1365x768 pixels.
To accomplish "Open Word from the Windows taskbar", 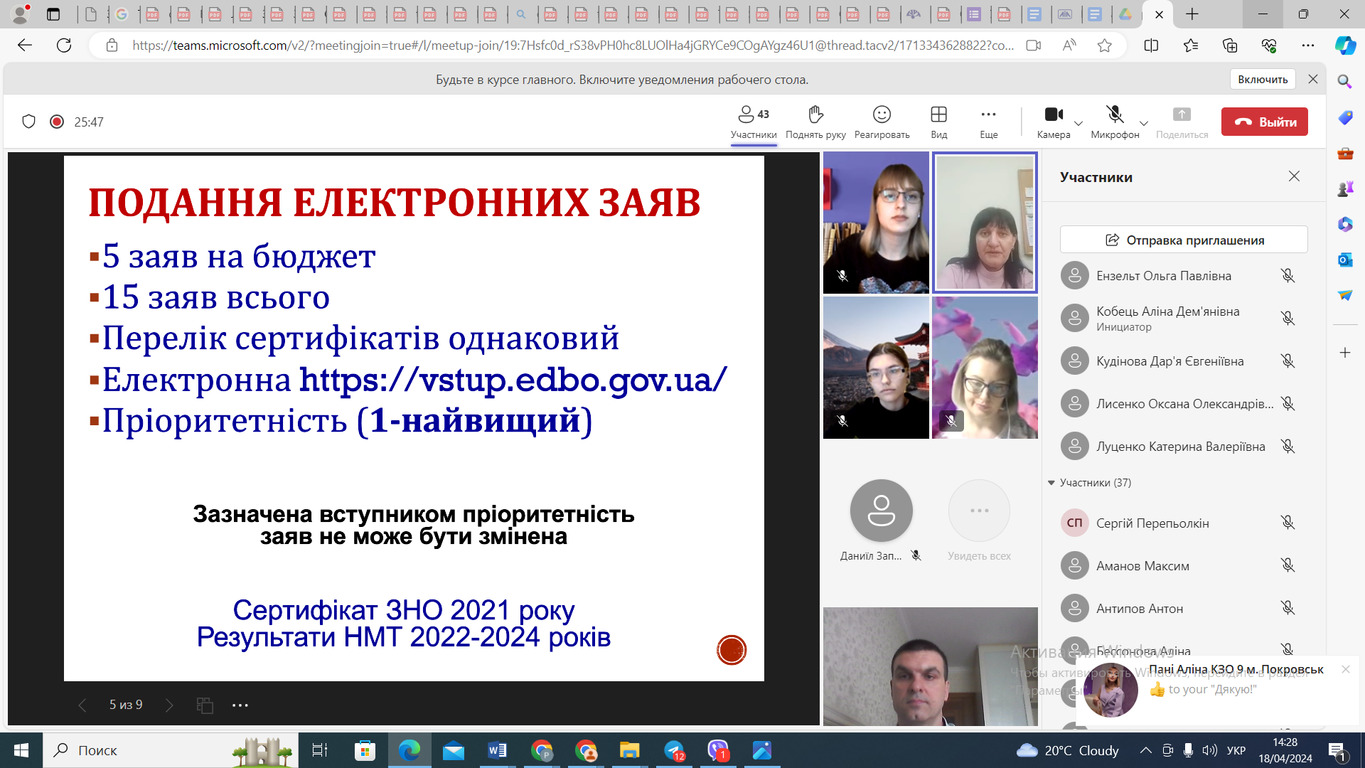I will click(497, 750).
